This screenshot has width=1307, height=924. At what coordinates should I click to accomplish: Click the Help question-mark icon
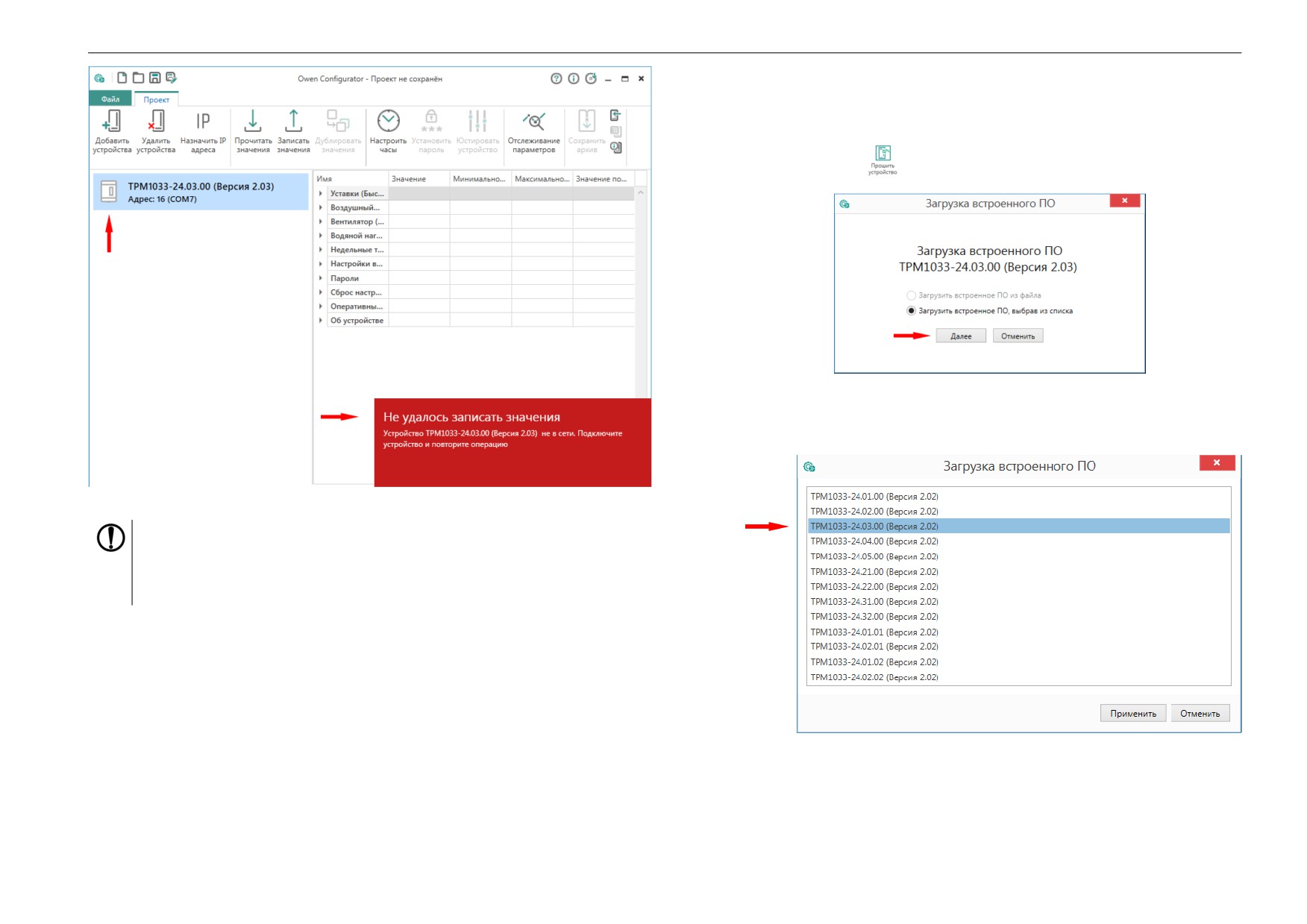[x=557, y=78]
